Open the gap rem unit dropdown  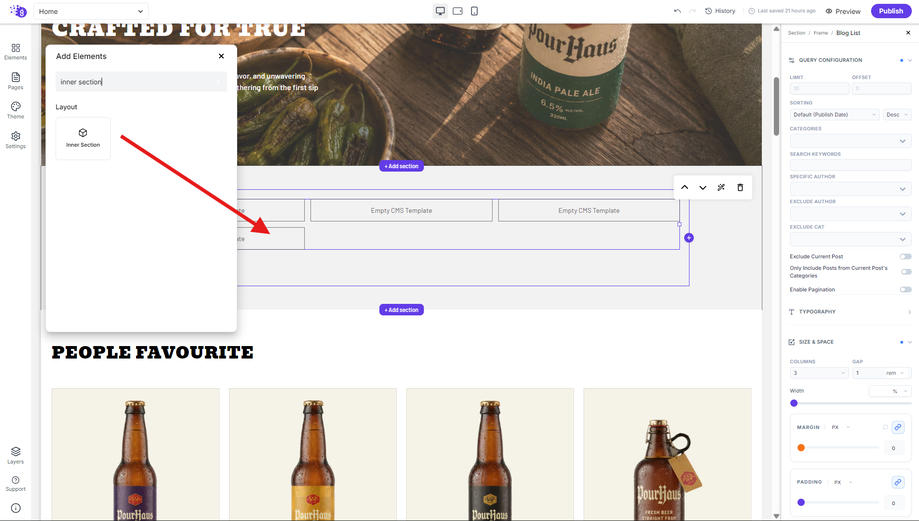click(897, 373)
